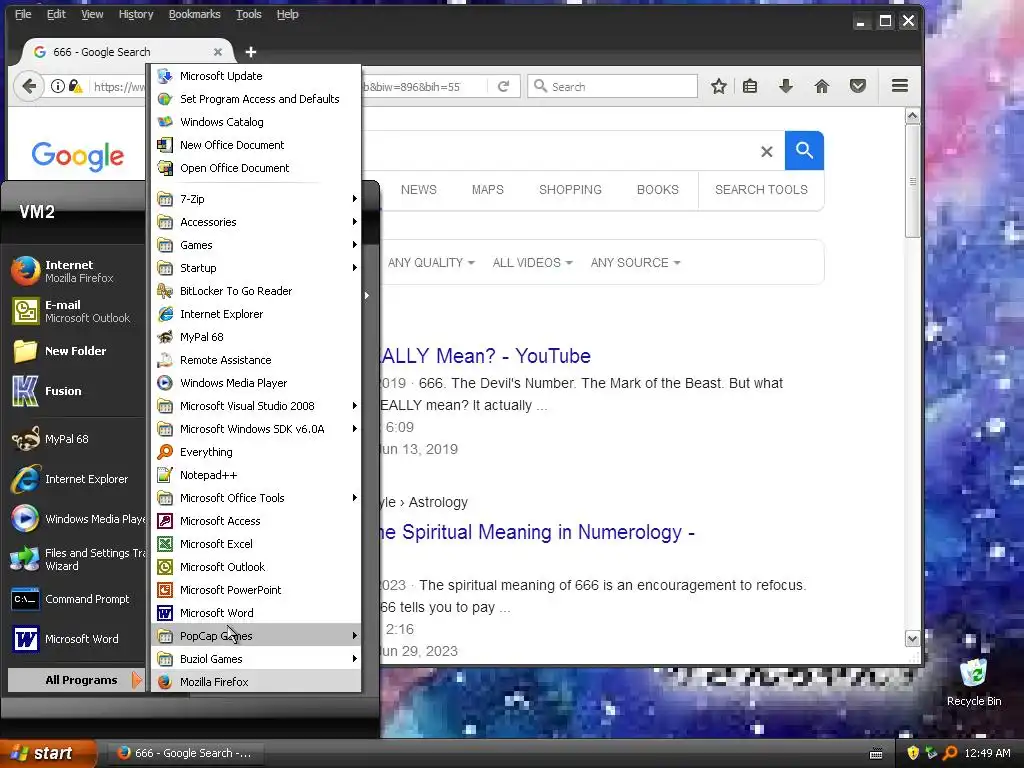Open the Bookmarks menu
The width and height of the screenshot is (1024, 768).
(x=195, y=14)
